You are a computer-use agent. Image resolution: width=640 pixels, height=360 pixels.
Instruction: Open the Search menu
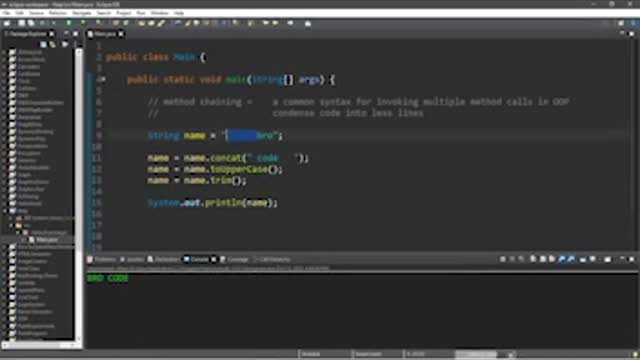click(x=104, y=13)
